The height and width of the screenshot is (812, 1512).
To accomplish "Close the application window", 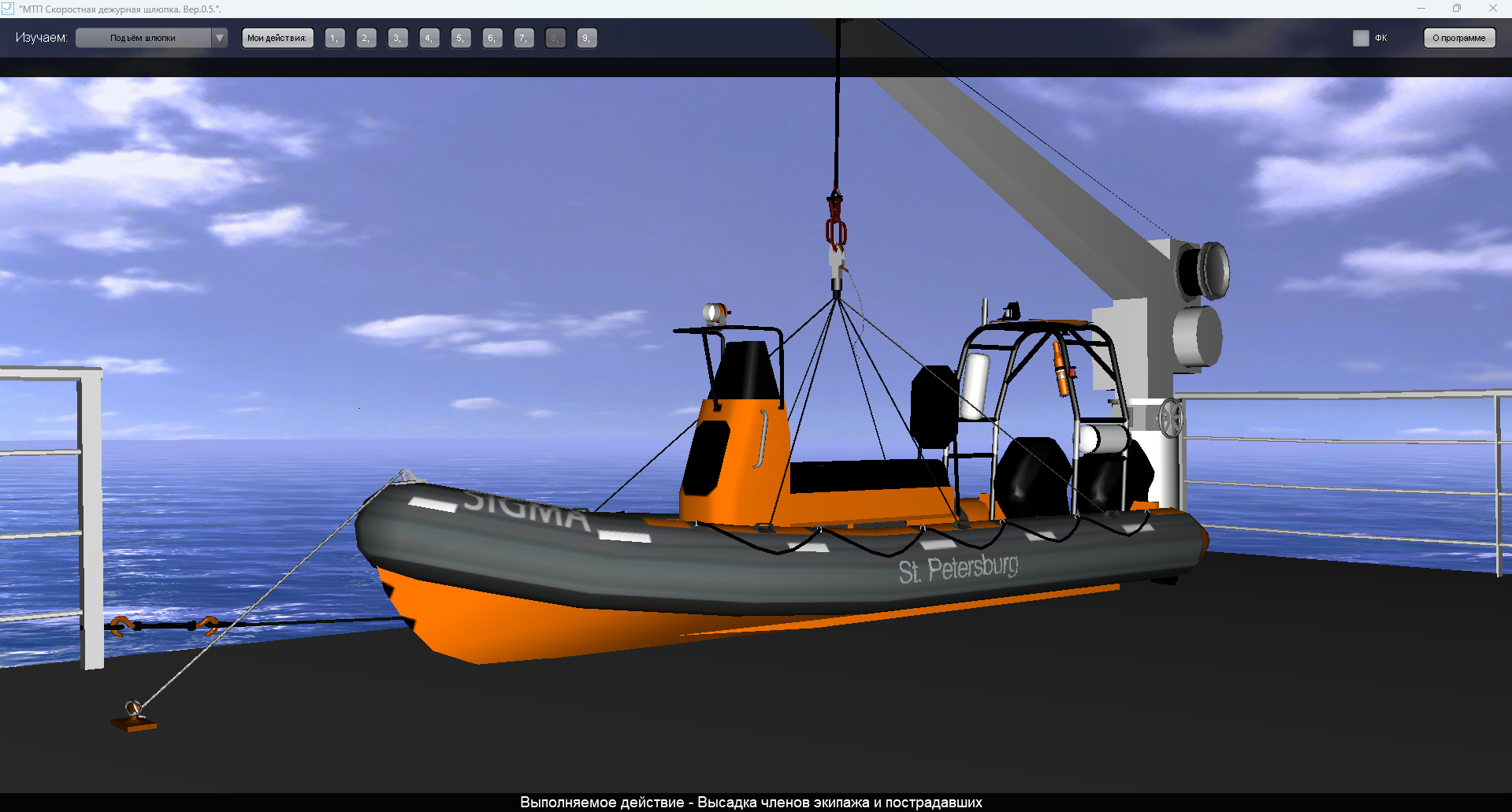I will [1492, 9].
